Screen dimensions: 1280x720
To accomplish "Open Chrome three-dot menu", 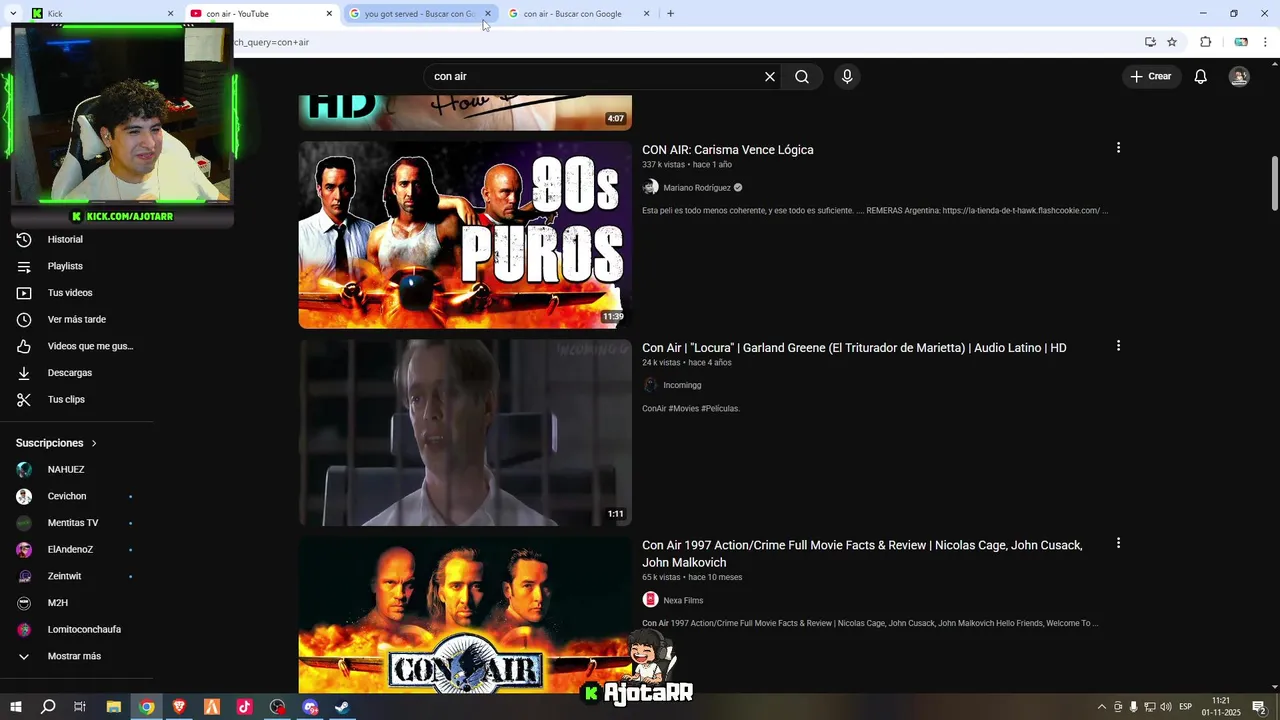I will (1265, 42).
